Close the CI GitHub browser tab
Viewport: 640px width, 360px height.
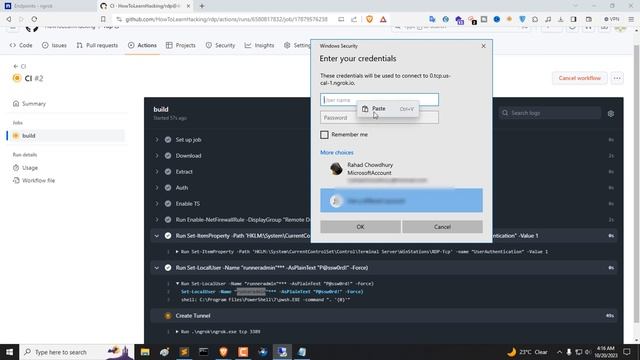pos(188,6)
